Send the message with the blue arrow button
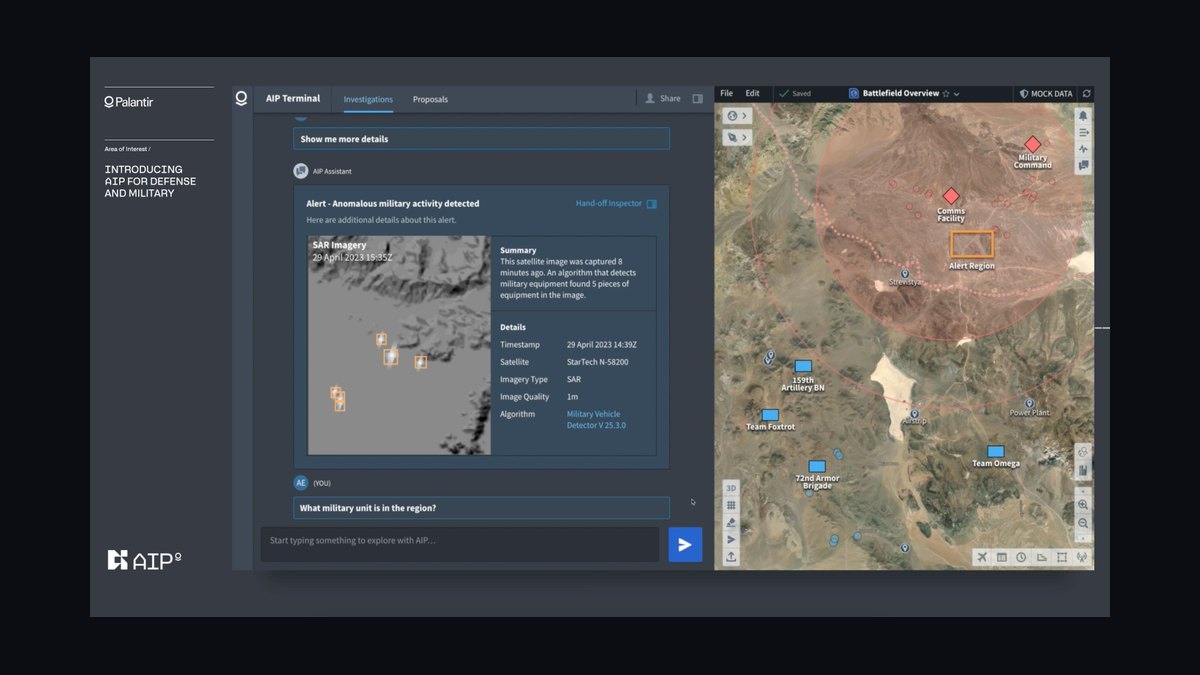 coord(685,545)
